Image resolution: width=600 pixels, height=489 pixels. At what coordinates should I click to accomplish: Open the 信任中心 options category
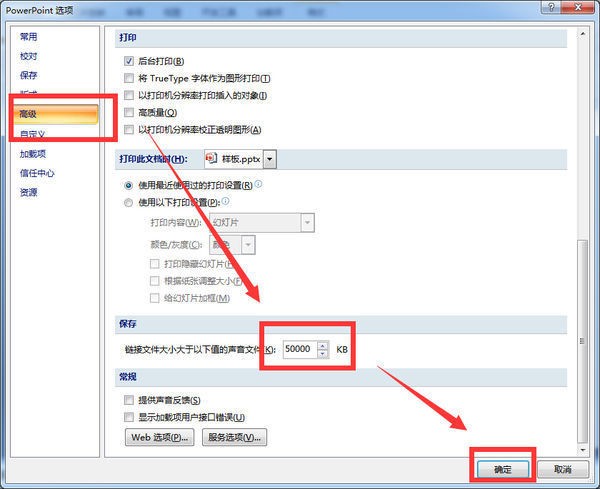coord(37,173)
